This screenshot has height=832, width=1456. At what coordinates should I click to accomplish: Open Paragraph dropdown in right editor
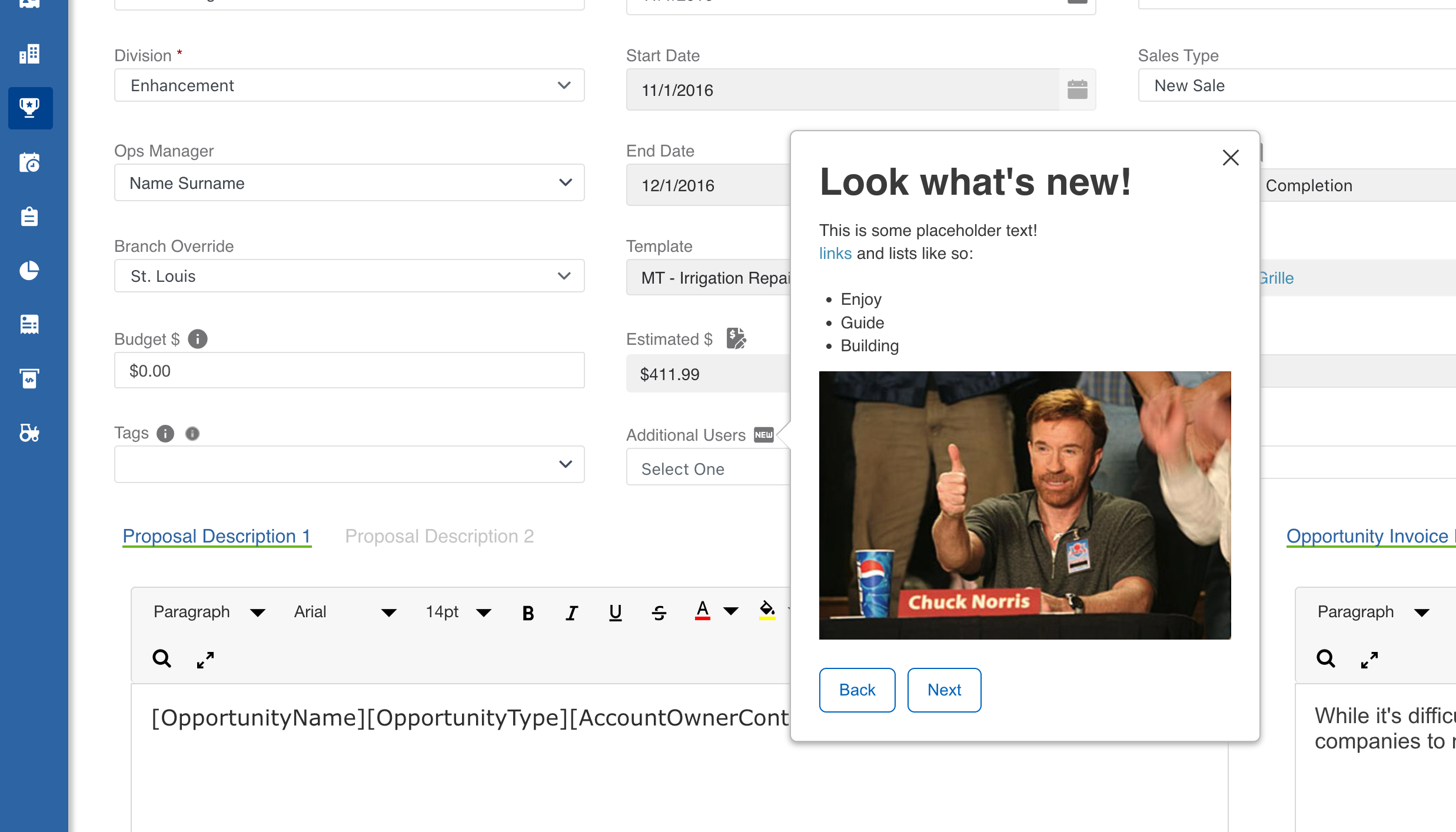click(1373, 612)
